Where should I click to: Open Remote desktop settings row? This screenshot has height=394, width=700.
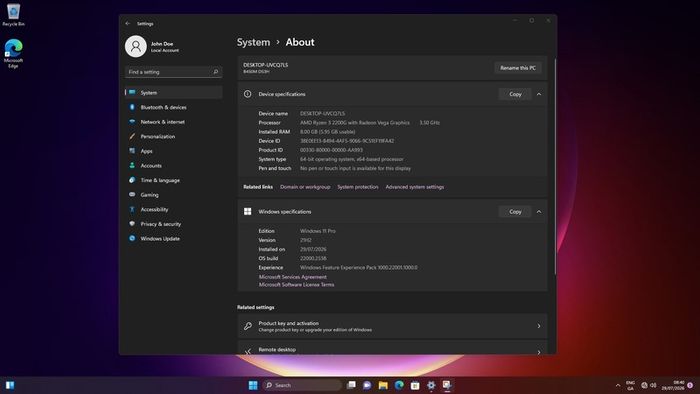[392, 348]
